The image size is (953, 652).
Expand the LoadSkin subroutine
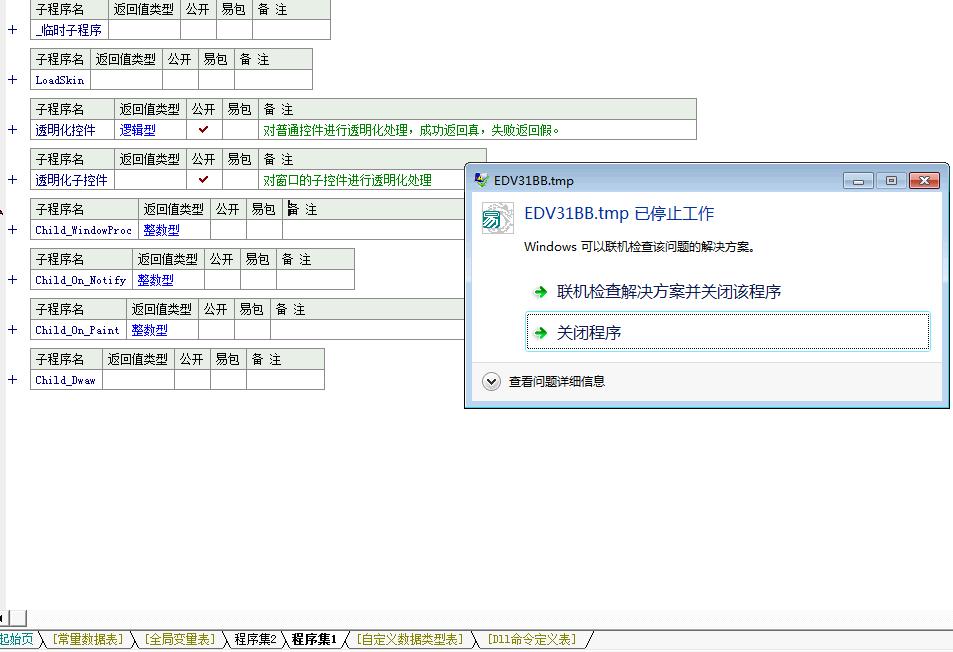(12, 79)
